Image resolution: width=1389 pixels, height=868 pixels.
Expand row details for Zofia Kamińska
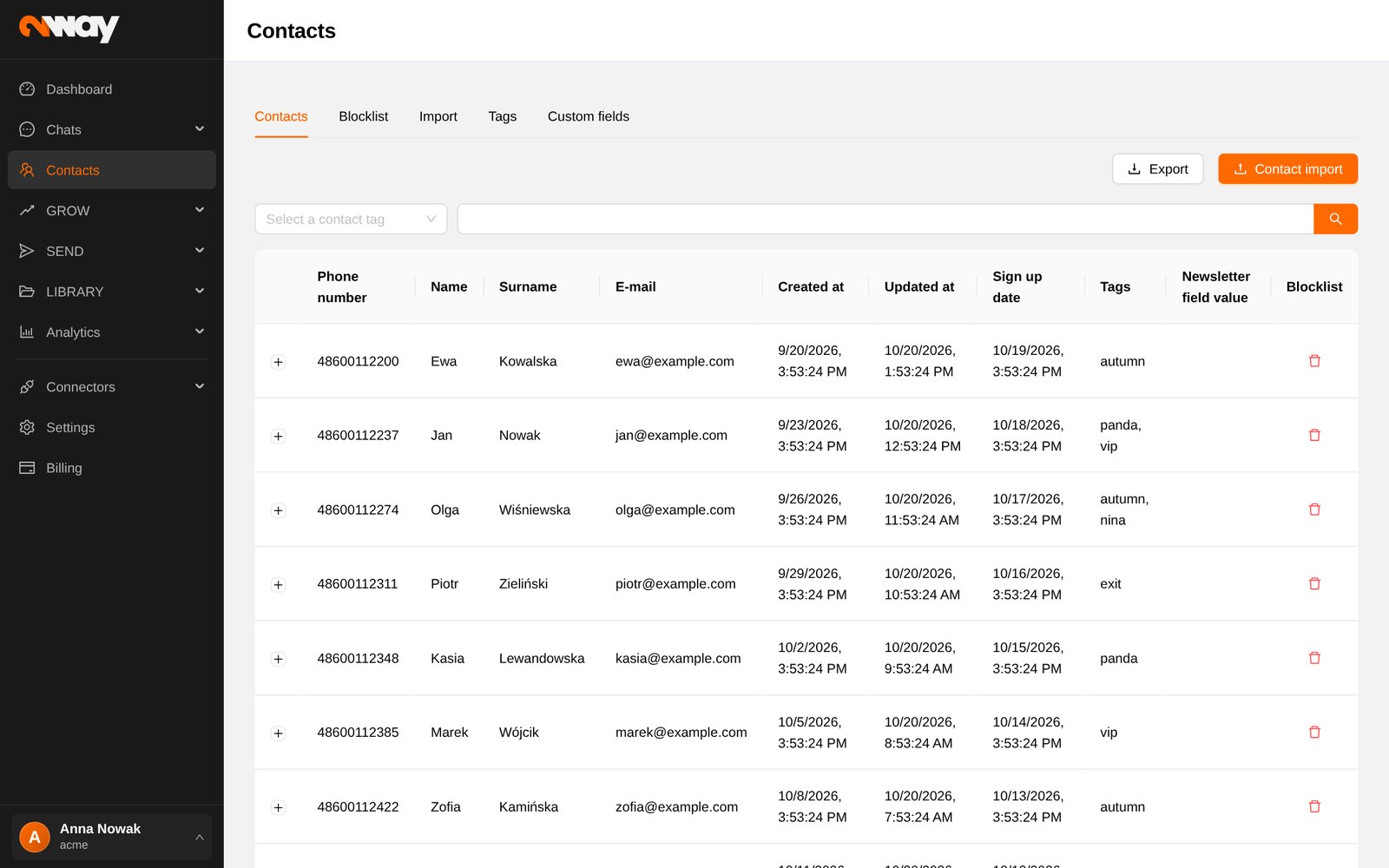pyautogui.click(x=279, y=807)
